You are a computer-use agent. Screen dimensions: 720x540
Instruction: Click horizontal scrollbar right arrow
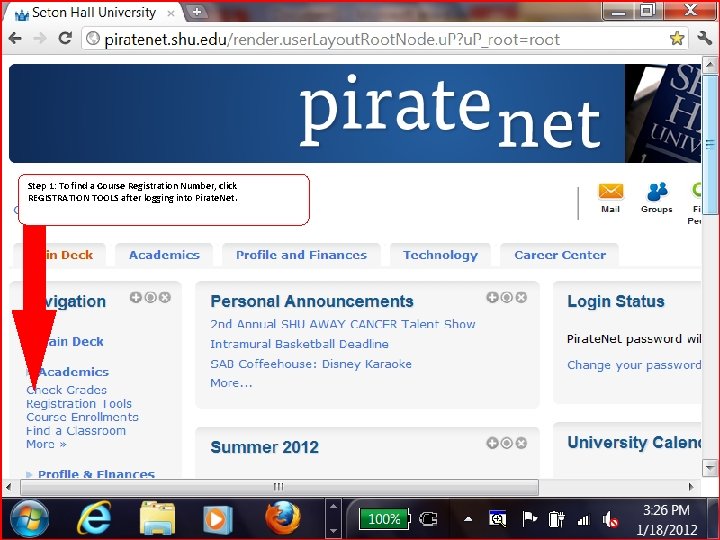click(692, 486)
